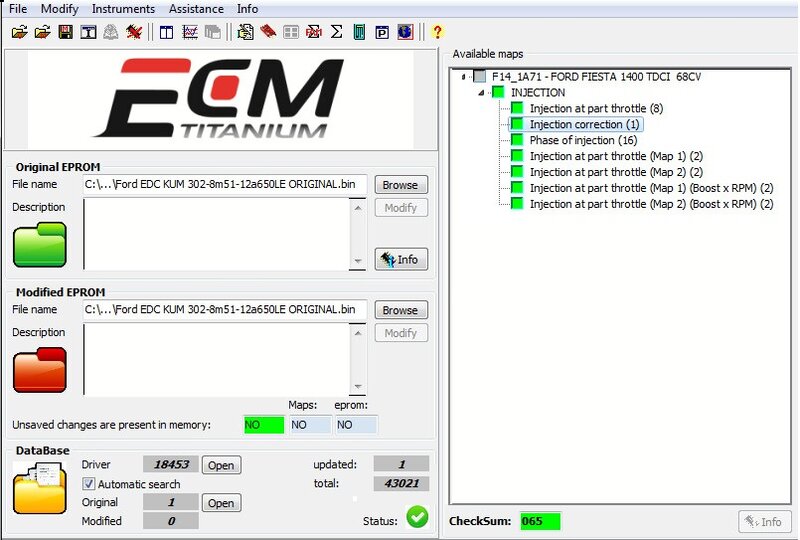Collapse the INJECTION tree node

click(481, 93)
